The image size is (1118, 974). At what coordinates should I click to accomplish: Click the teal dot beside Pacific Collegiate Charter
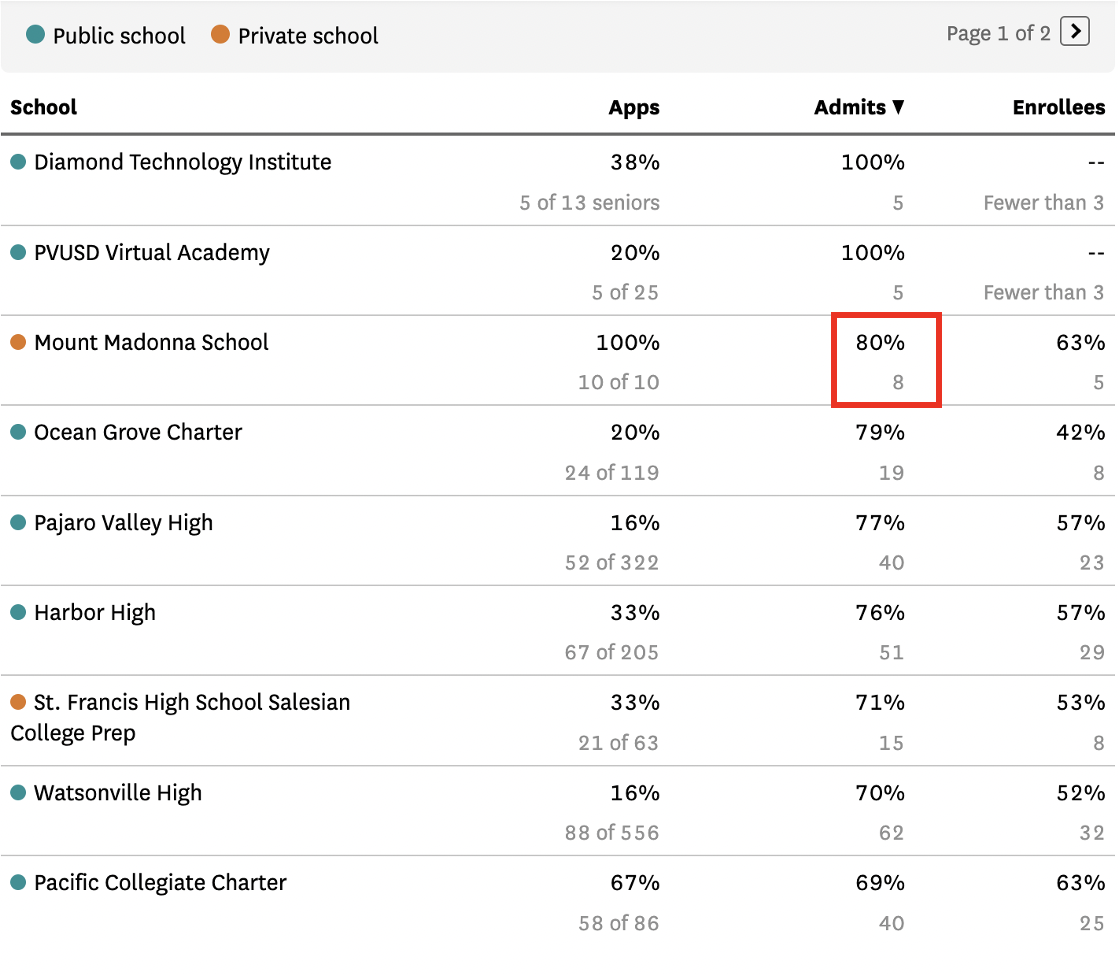point(19,883)
